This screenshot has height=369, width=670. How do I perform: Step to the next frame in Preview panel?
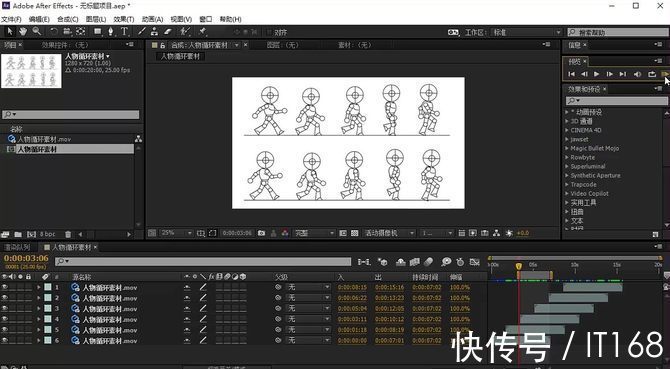pyautogui.click(x=610, y=74)
